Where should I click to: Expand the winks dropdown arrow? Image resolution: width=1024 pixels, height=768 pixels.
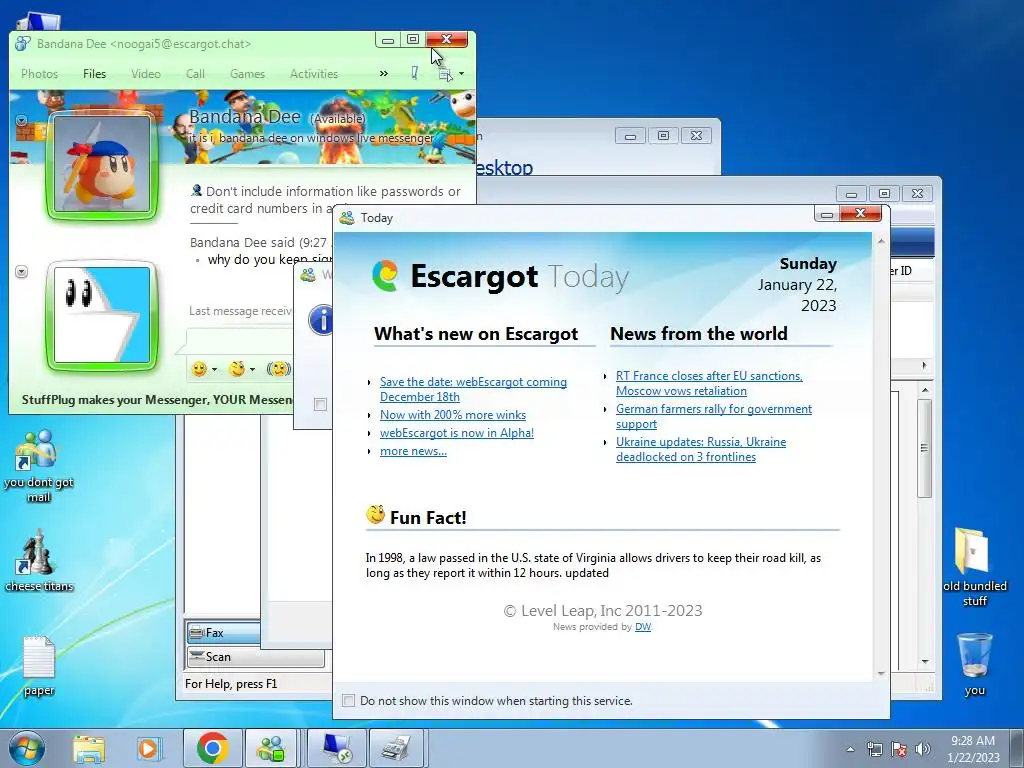coord(253,370)
